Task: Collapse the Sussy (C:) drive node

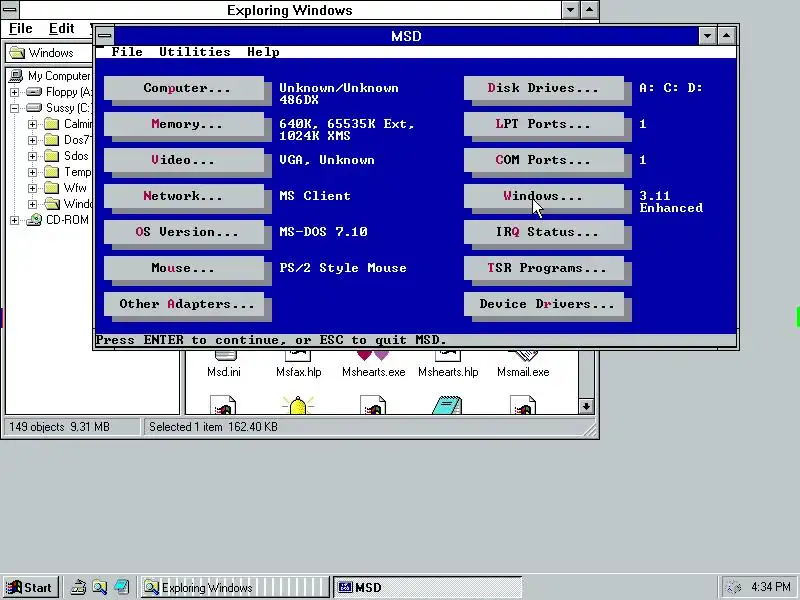Action: pyautogui.click(x=14, y=108)
